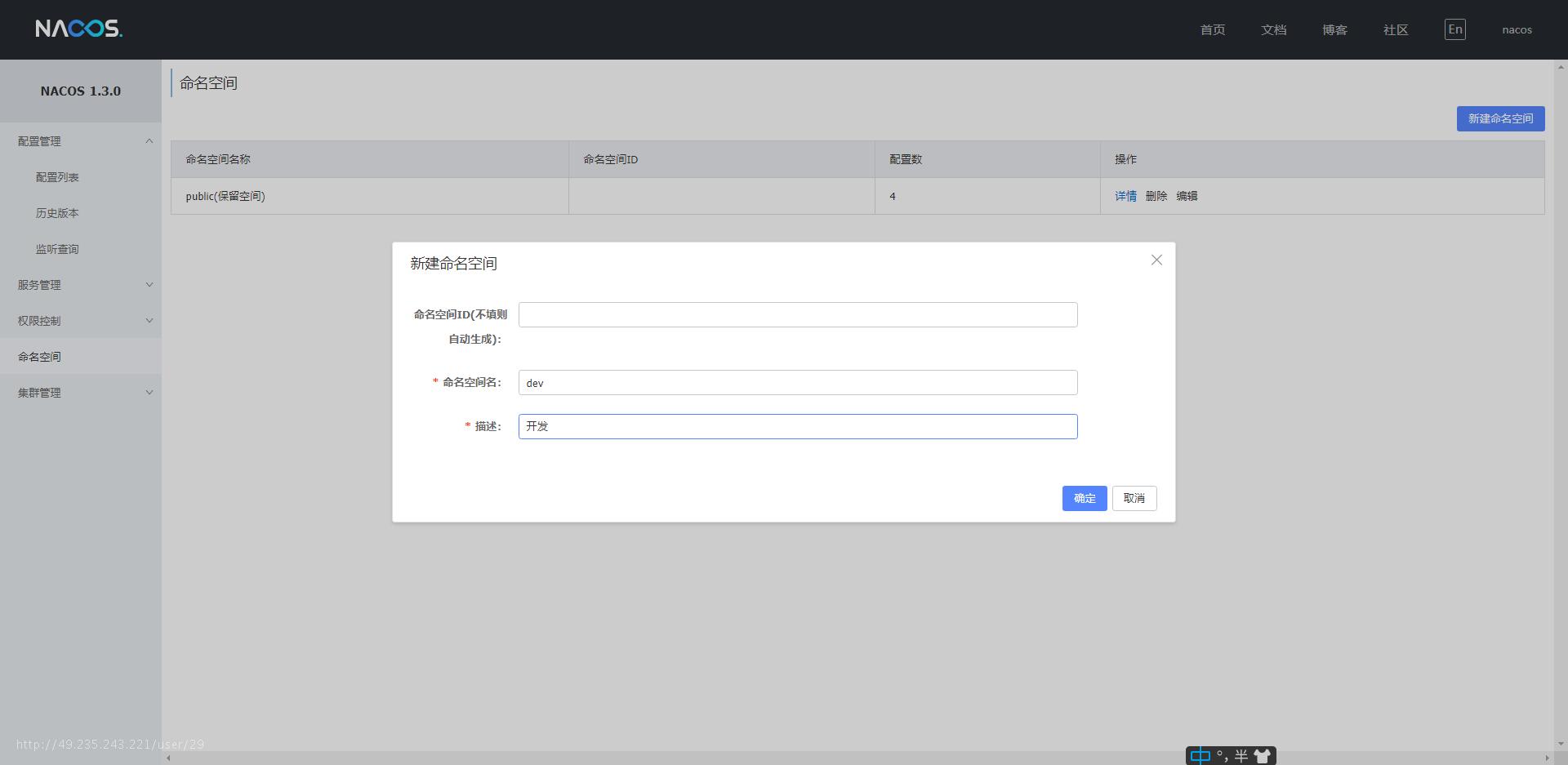Open the IME skin shirt icon

1263,756
